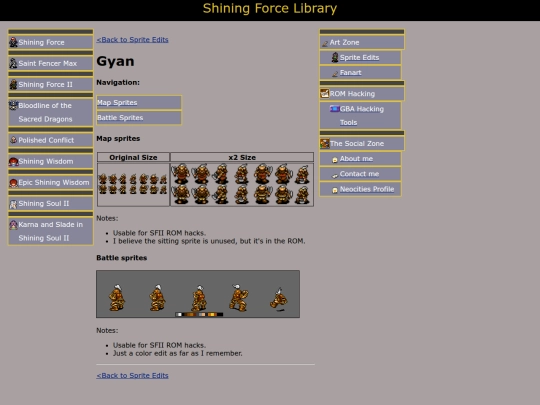Open GBA Hacking Tools link
The width and height of the screenshot is (540, 405).
362,115
